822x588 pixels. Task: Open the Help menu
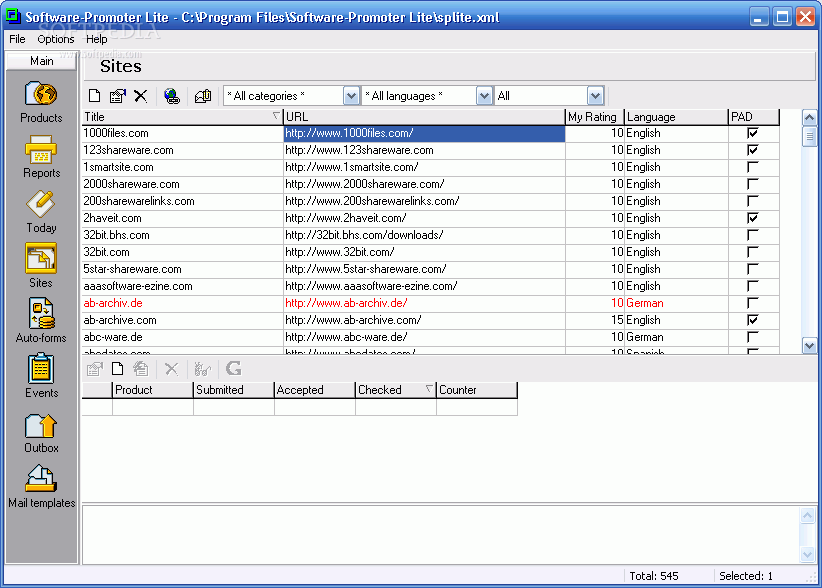(96, 39)
